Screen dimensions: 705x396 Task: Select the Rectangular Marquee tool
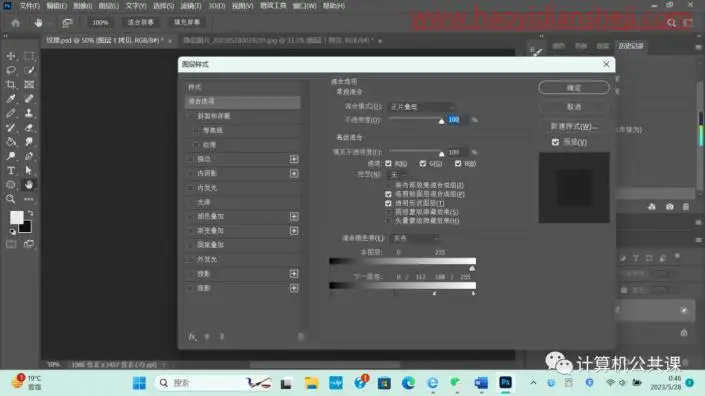[x=29, y=56]
